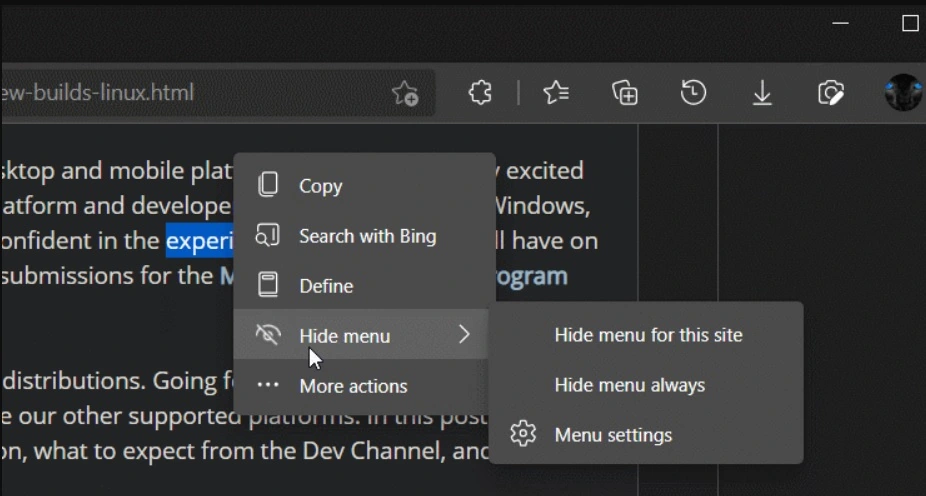Open More actions ellipsis entry
Viewport: 926px width, 496px height.
tap(353, 386)
